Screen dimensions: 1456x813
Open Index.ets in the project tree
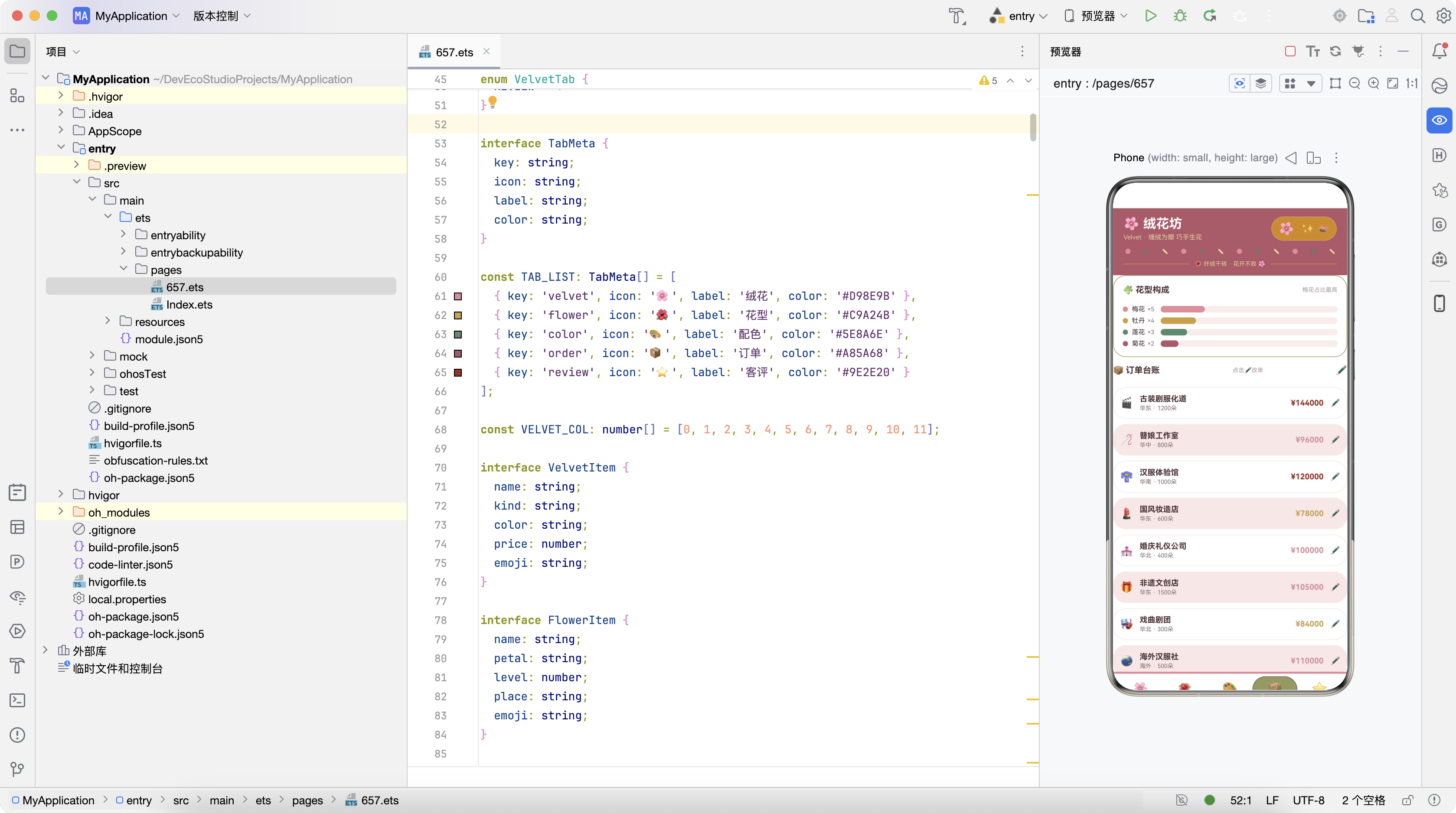pos(189,305)
